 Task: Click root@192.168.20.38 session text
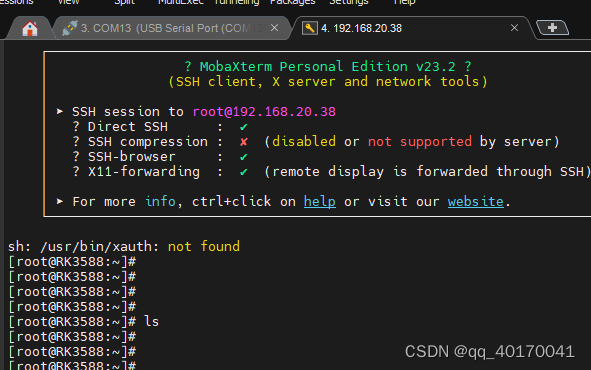pos(264,112)
